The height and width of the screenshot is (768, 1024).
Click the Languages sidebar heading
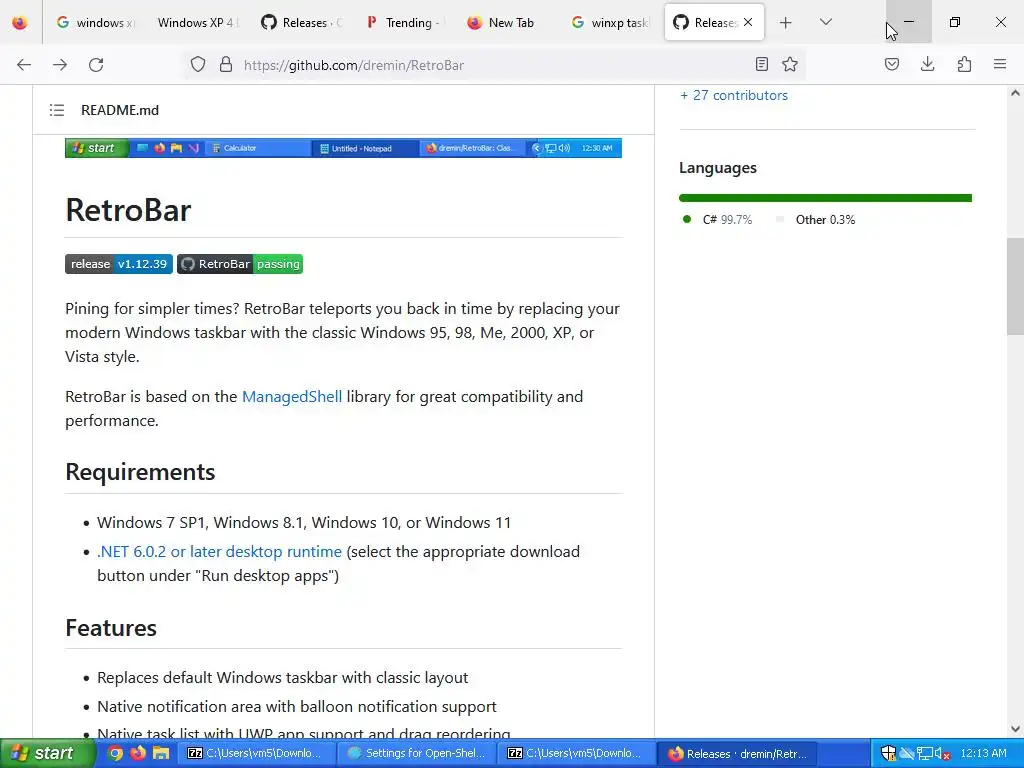(x=718, y=168)
